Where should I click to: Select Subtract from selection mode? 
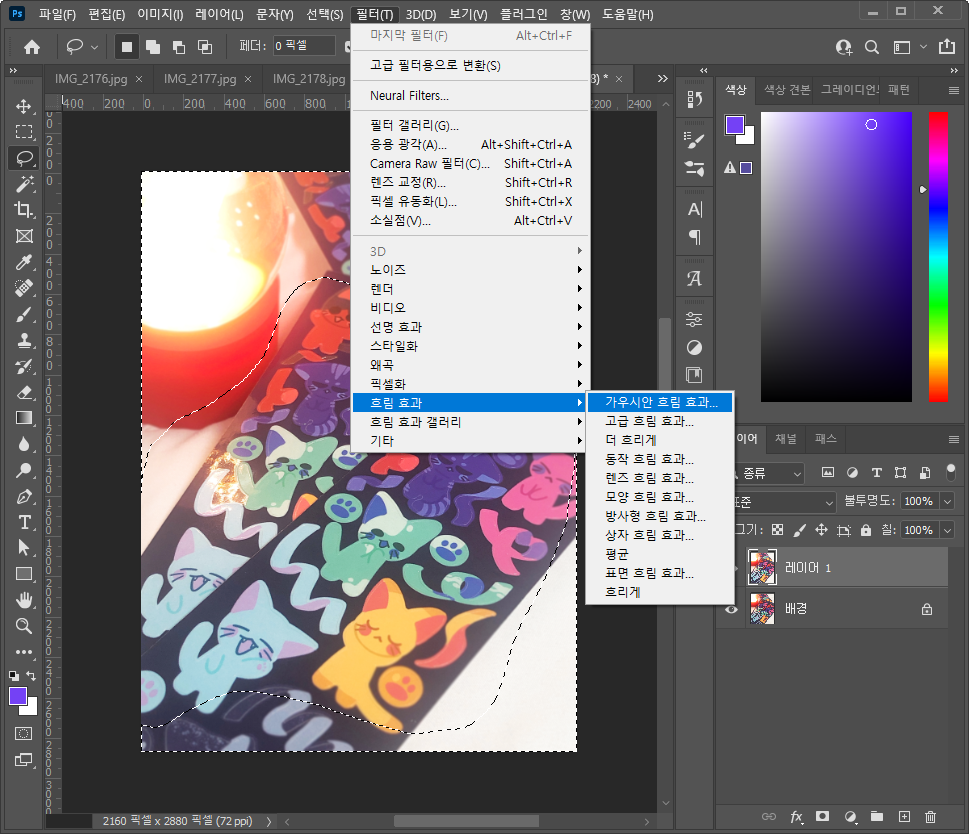pyautogui.click(x=179, y=46)
